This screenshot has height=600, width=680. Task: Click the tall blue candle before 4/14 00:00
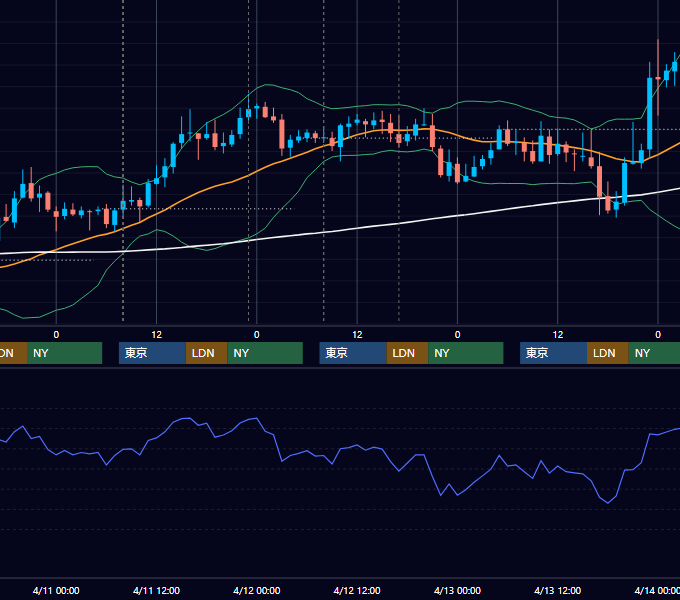tap(650, 114)
